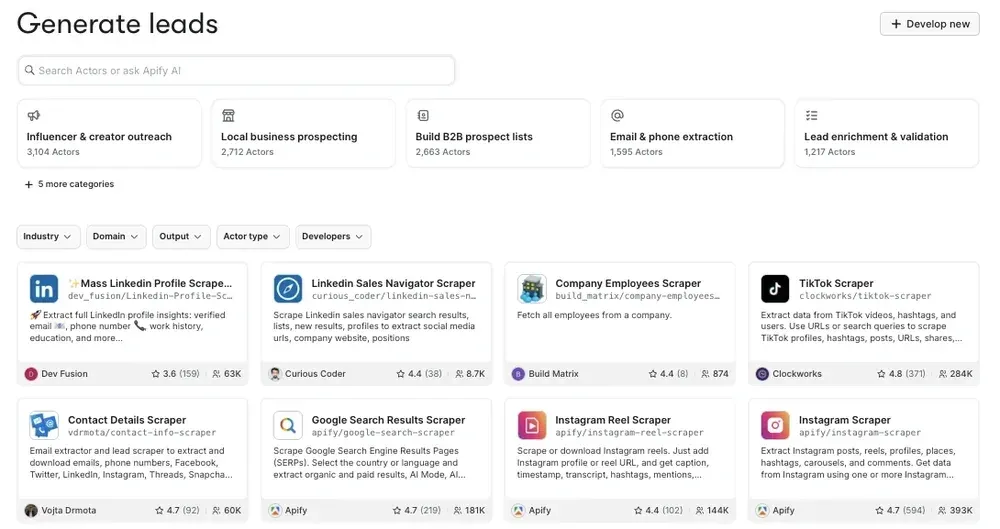Viewport: 1000px width, 529px height.
Task: Click the star icon beside 4.7 (594)
Action: pyautogui.click(x=879, y=510)
